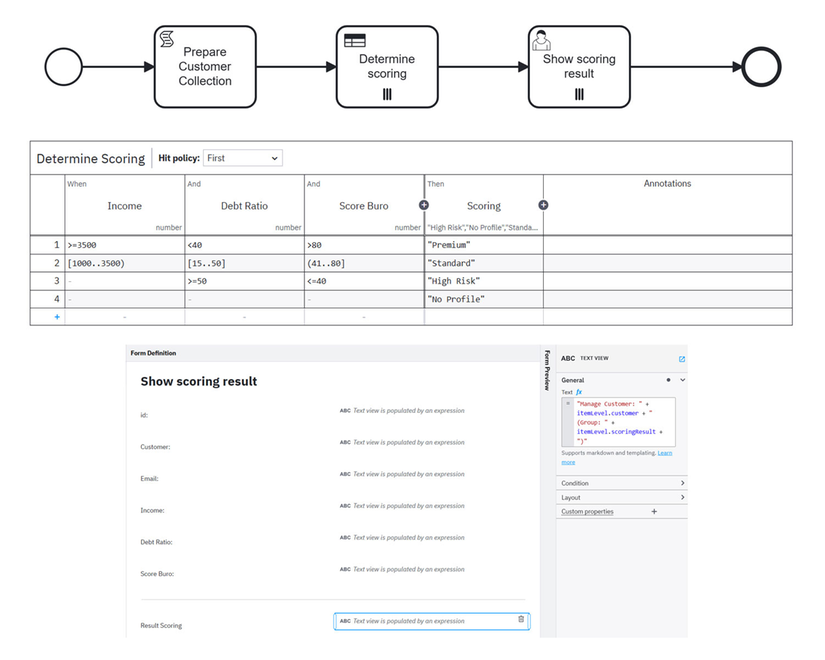Click the Custom properties label
The width and height of the screenshot is (825, 660).
pyautogui.click(x=587, y=512)
